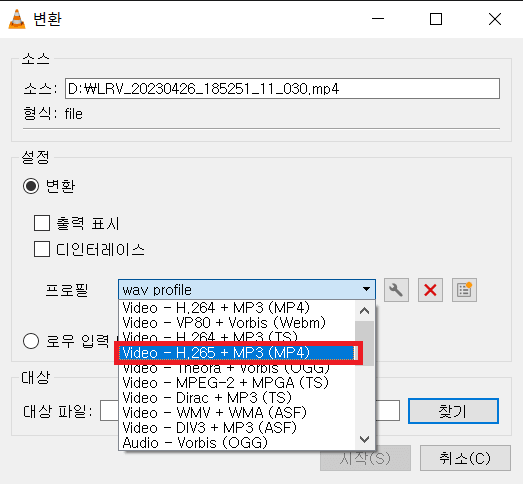The width and height of the screenshot is (523, 484).
Task: Maximize the 변환 dialog window
Action: point(436,19)
